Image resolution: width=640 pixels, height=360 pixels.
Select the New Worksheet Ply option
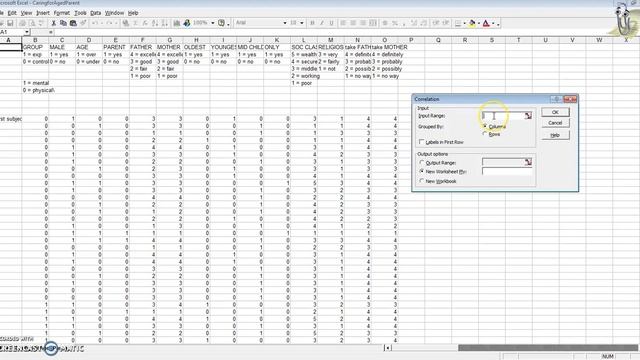tap(422, 171)
